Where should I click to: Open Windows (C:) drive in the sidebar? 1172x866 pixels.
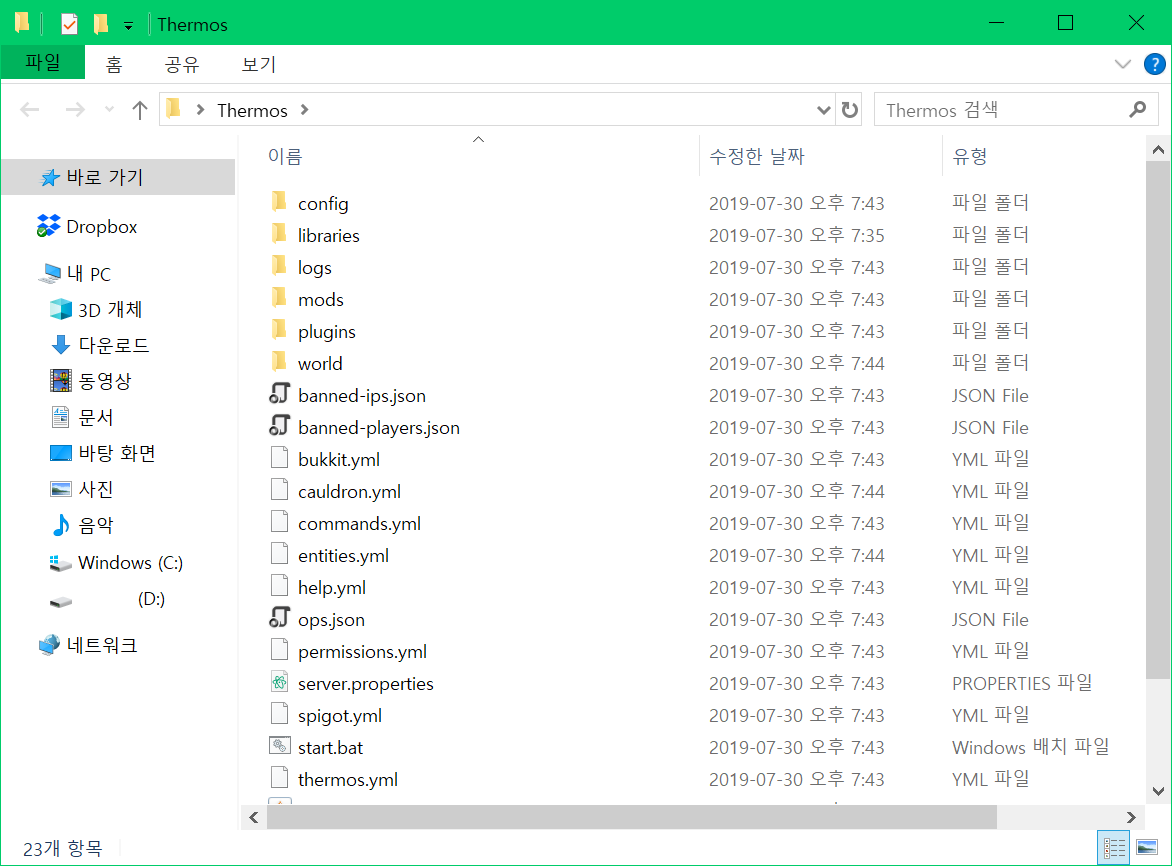(116, 563)
